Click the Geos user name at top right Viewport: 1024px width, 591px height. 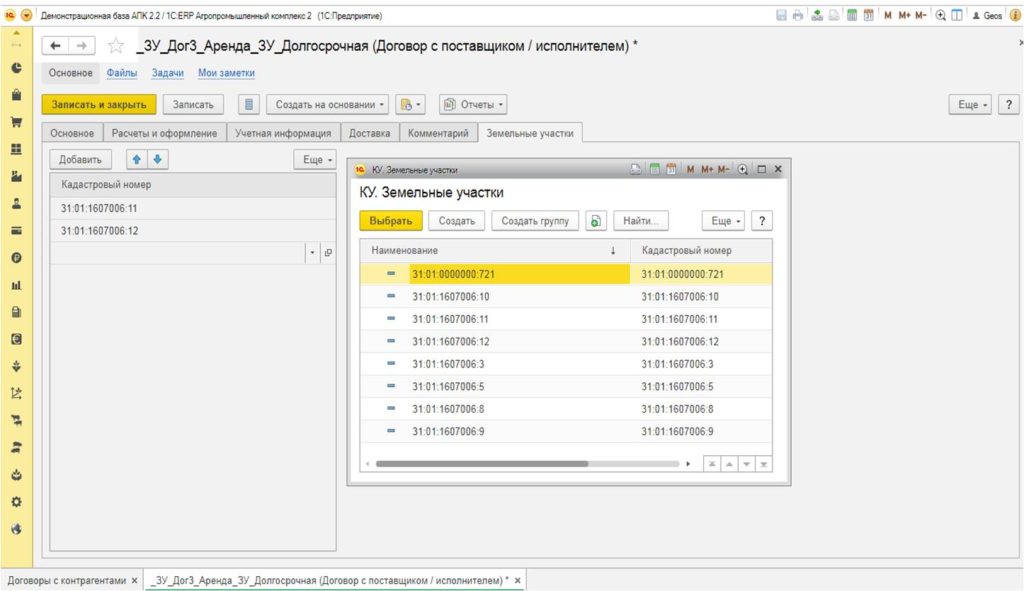click(x=987, y=15)
